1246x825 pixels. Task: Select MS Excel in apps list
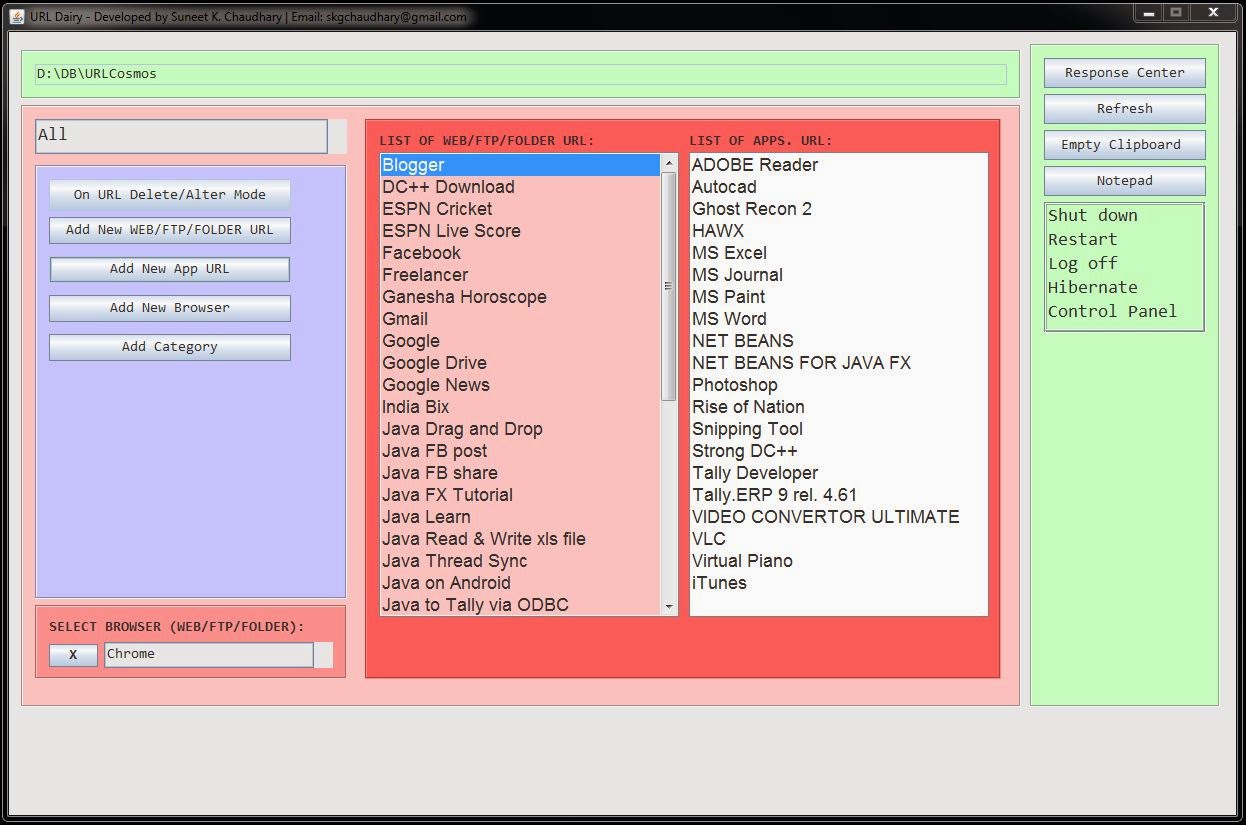tap(838, 253)
